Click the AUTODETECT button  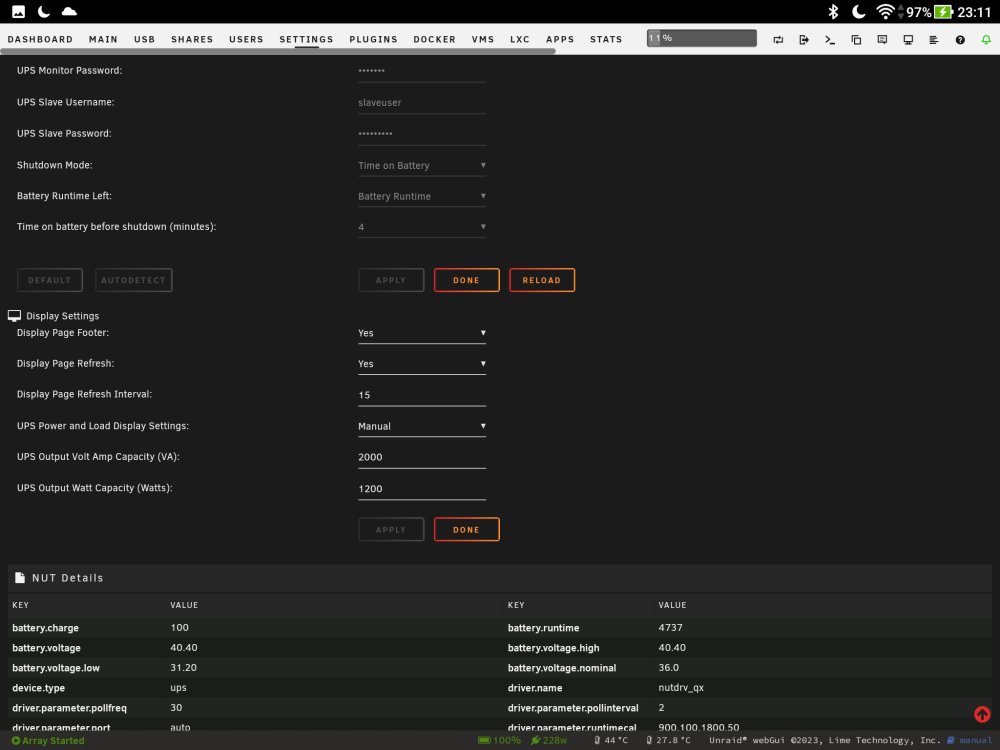point(133,280)
